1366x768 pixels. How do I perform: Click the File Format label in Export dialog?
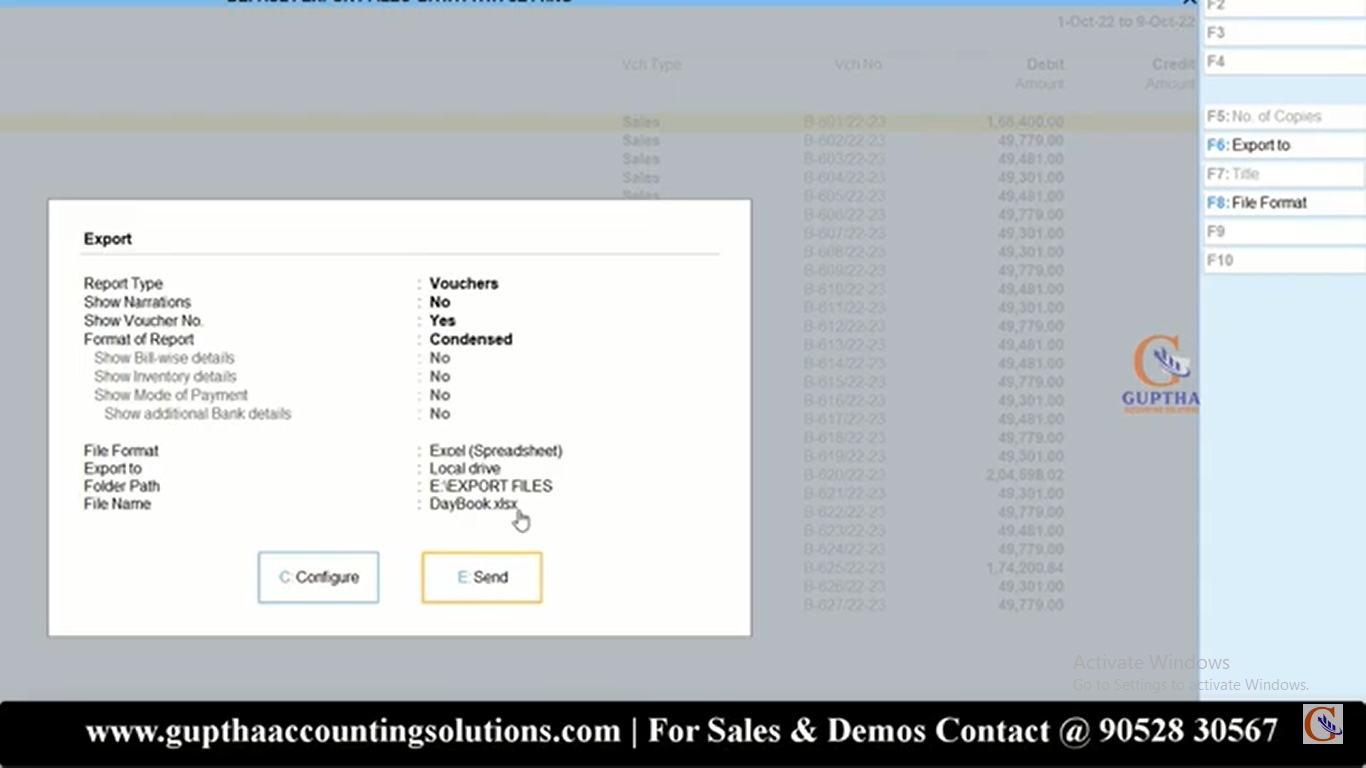click(x=121, y=451)
